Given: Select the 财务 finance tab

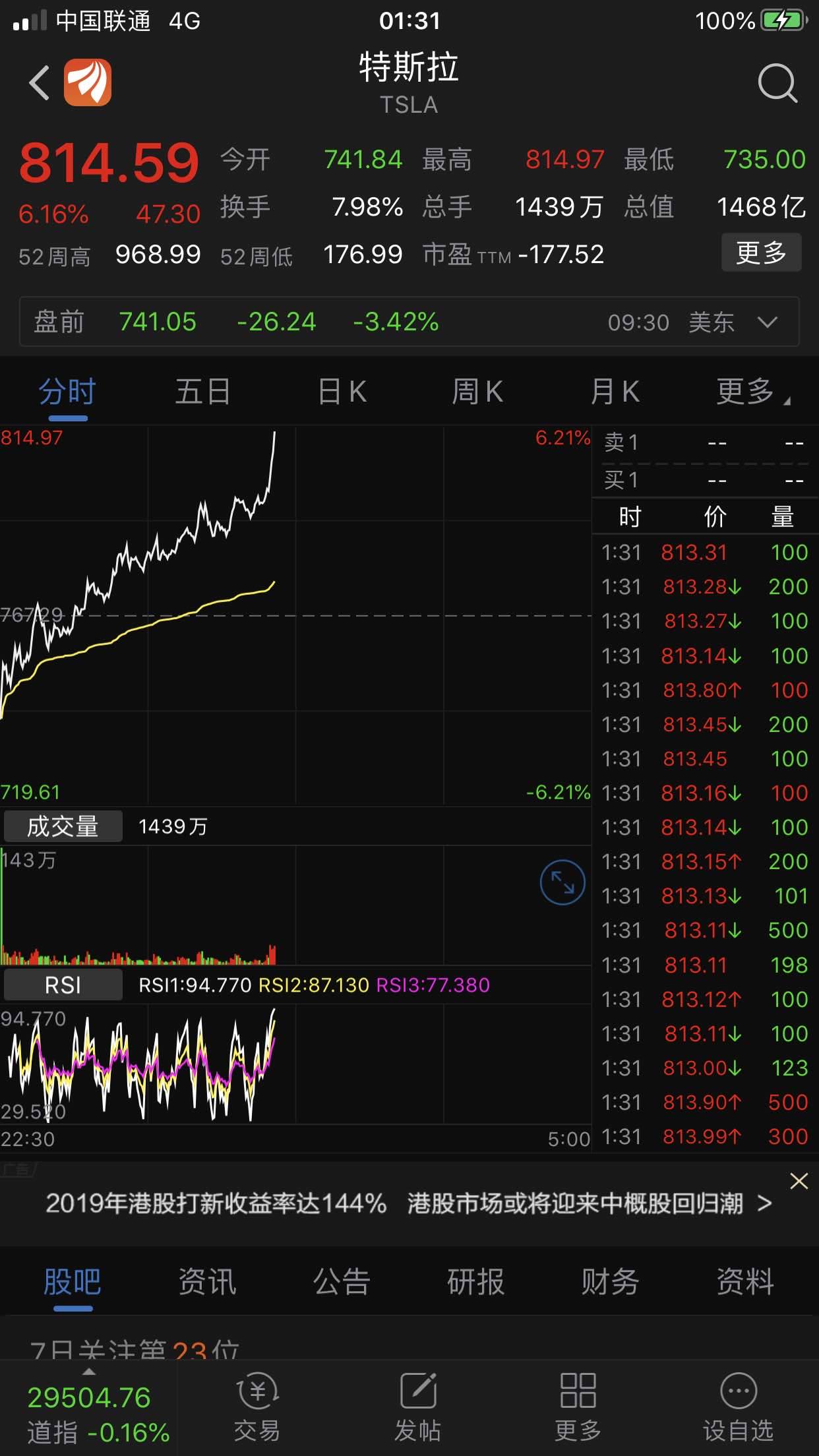Looking at the screenshot, I should [611, 1283].
